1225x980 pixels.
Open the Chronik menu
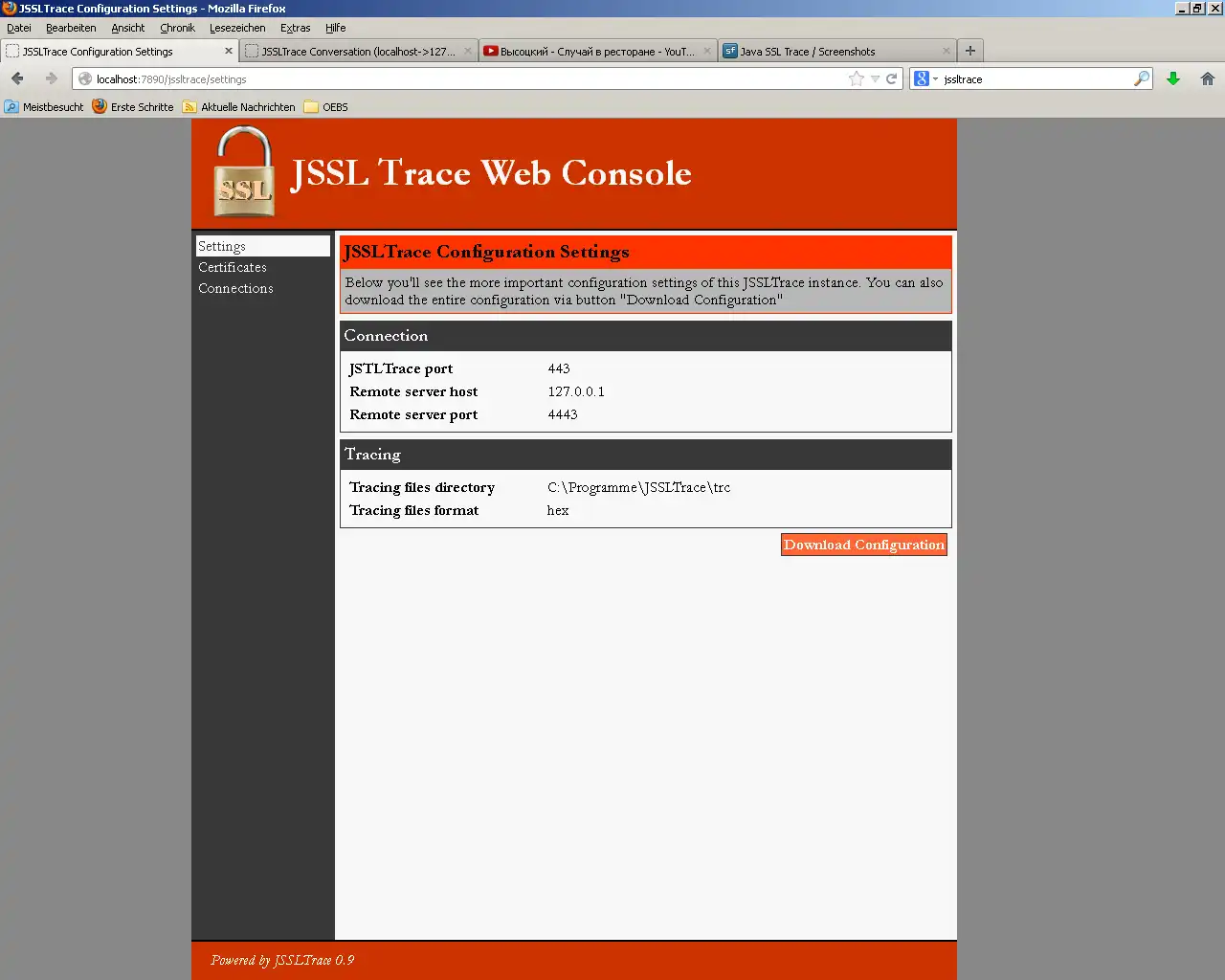click(x=177, y=28)
